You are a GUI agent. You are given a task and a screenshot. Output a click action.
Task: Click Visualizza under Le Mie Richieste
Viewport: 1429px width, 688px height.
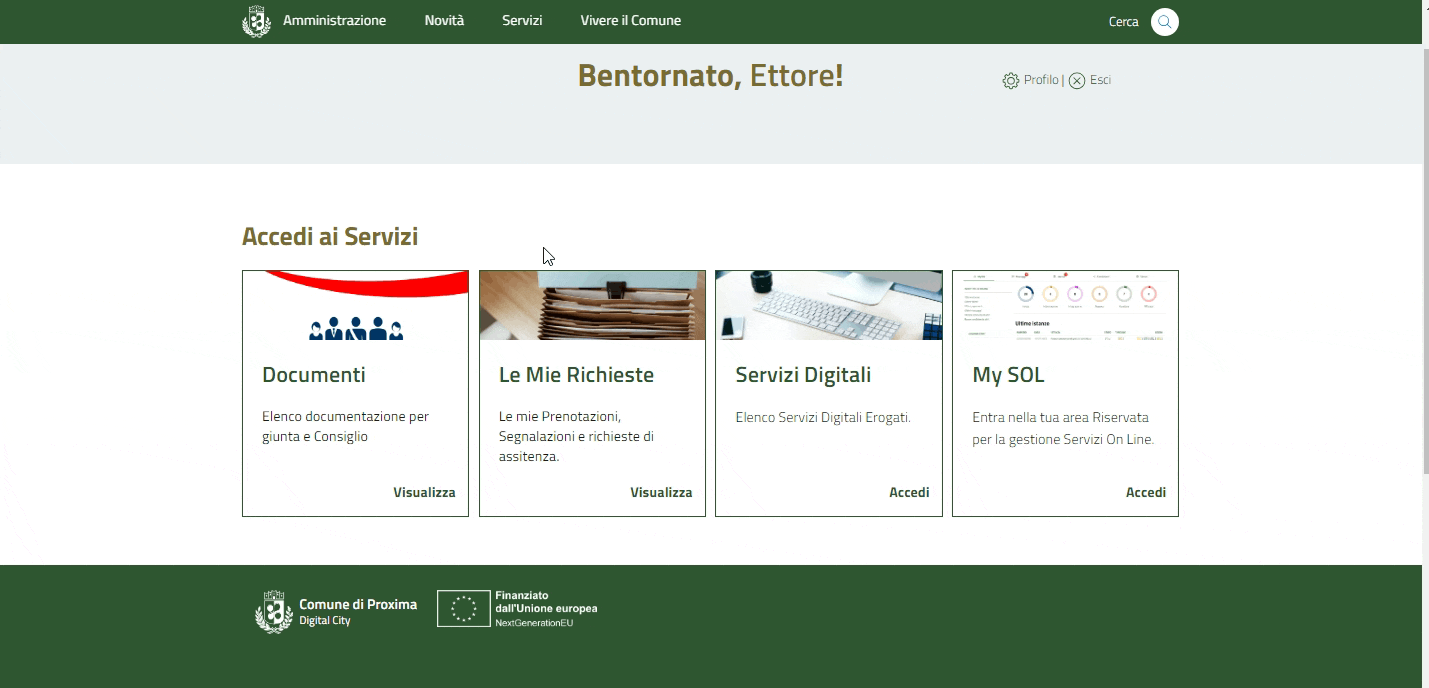pos(660,492)
